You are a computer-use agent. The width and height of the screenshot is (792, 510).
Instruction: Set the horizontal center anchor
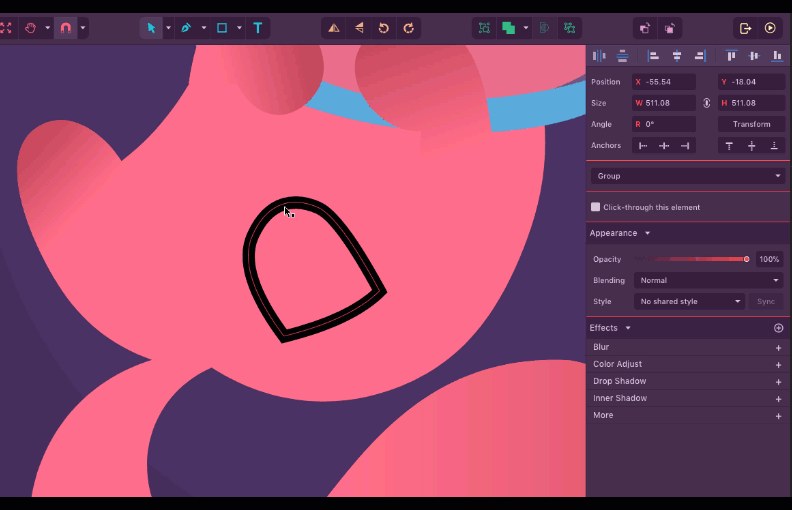(x=664, y=146)
